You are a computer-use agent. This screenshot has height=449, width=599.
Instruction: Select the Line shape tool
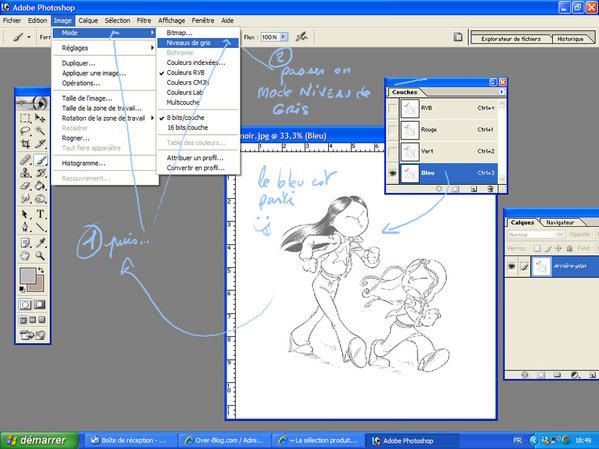click(40, 227)
